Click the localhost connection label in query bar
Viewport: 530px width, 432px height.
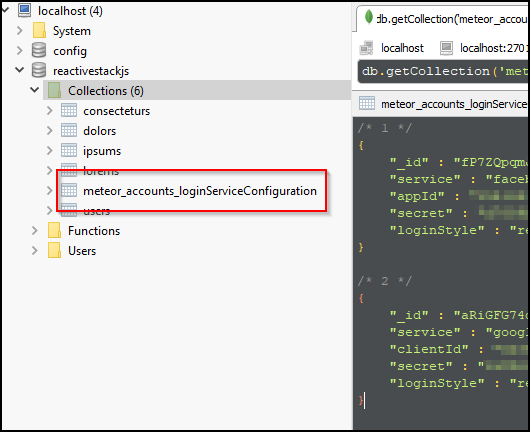pos(402,48)
